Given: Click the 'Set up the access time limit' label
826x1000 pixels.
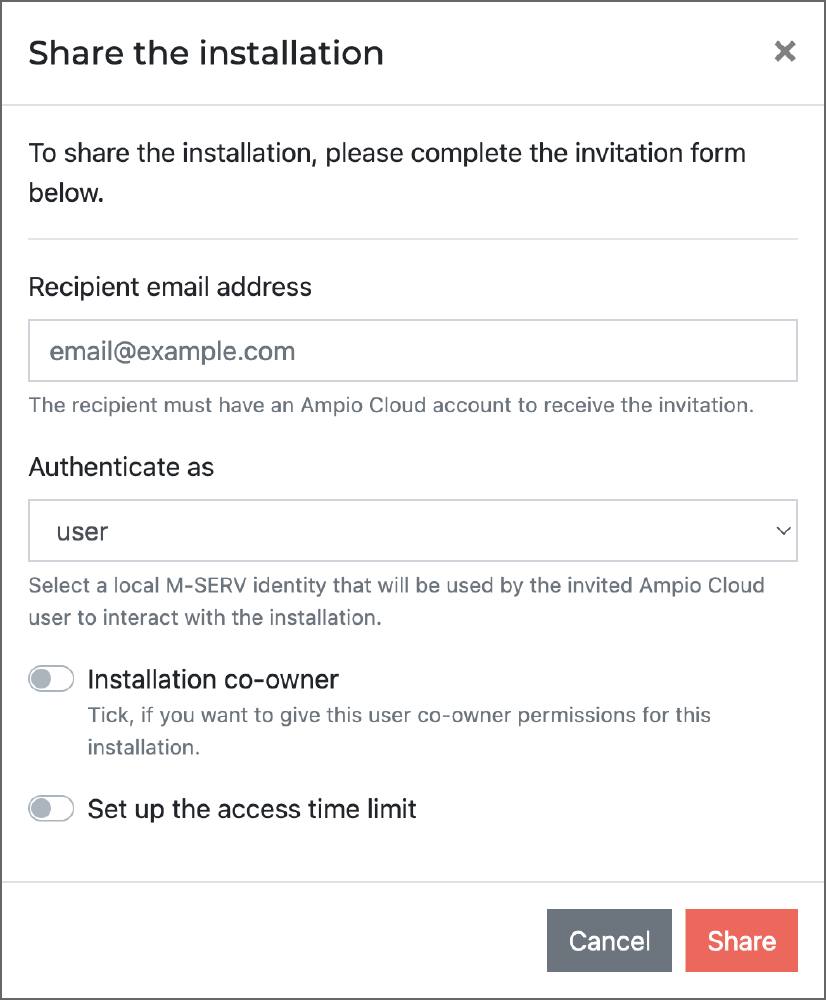Looking at the screenshot, I should 252,808.
